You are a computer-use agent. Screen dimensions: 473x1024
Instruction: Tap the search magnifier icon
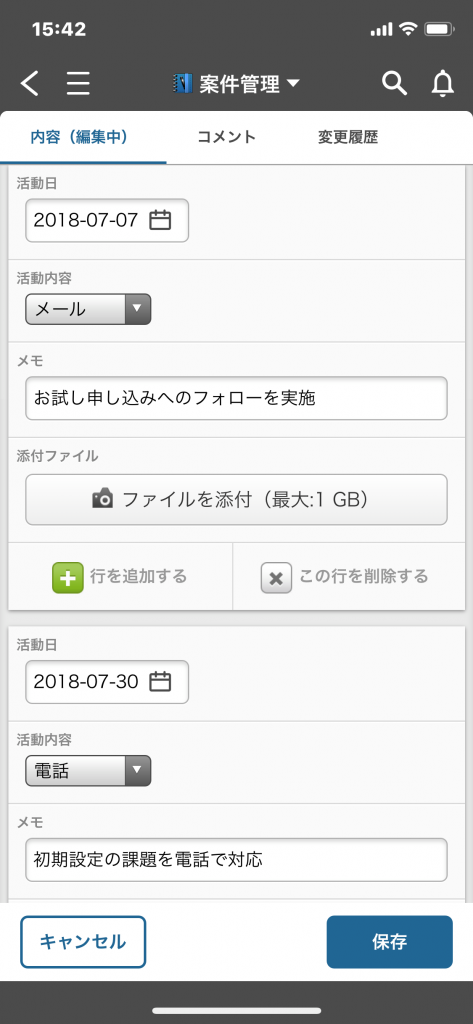pyautogui.click(x=395, y=84)
